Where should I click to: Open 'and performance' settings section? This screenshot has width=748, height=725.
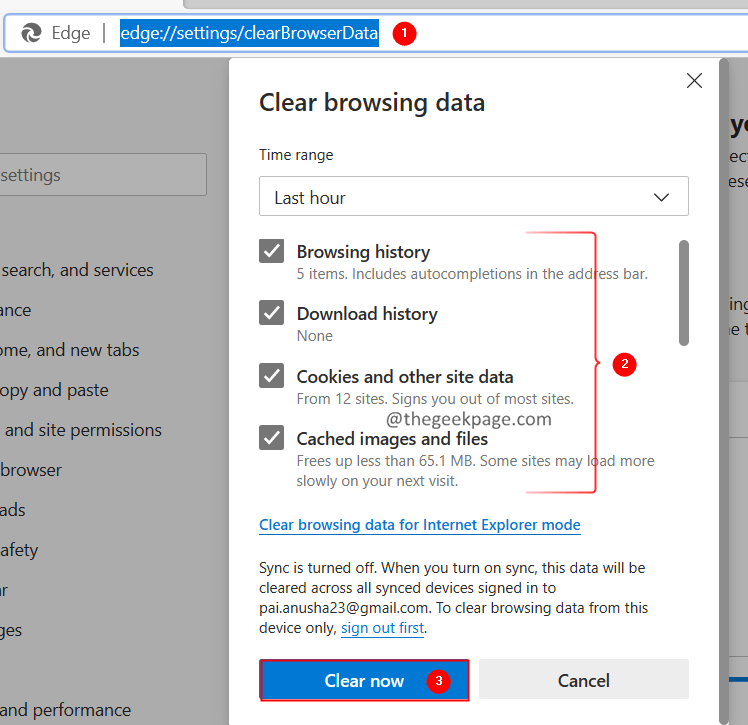point(65,710)
